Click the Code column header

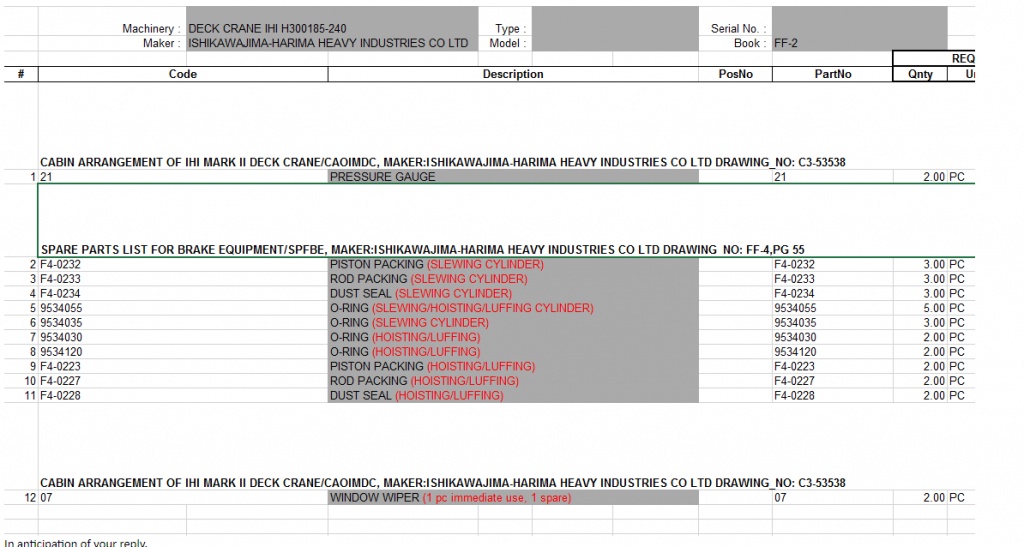pyautogui.click(x=183, y=74)
